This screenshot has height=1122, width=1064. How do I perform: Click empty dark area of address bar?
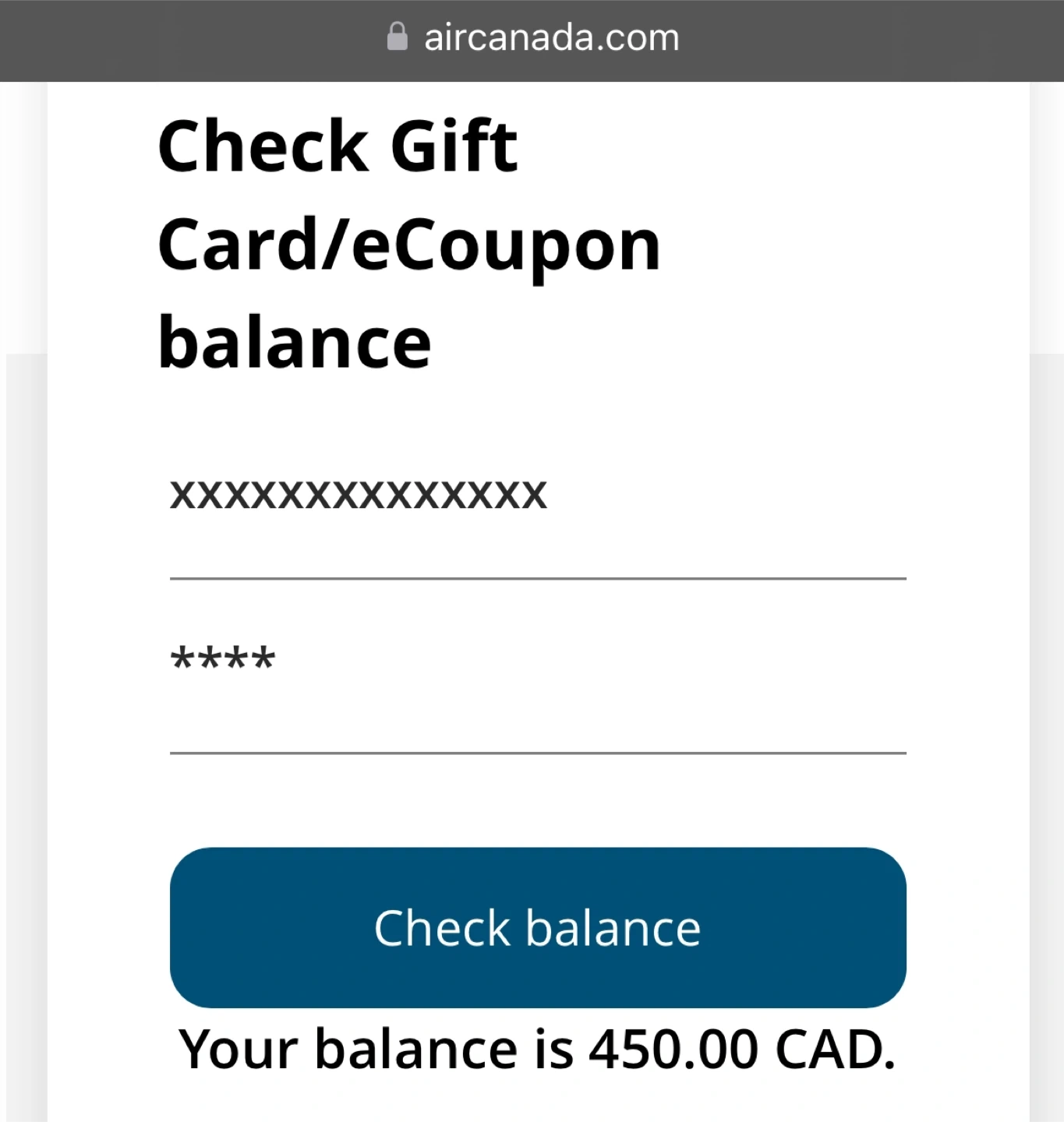pos(857,39)
